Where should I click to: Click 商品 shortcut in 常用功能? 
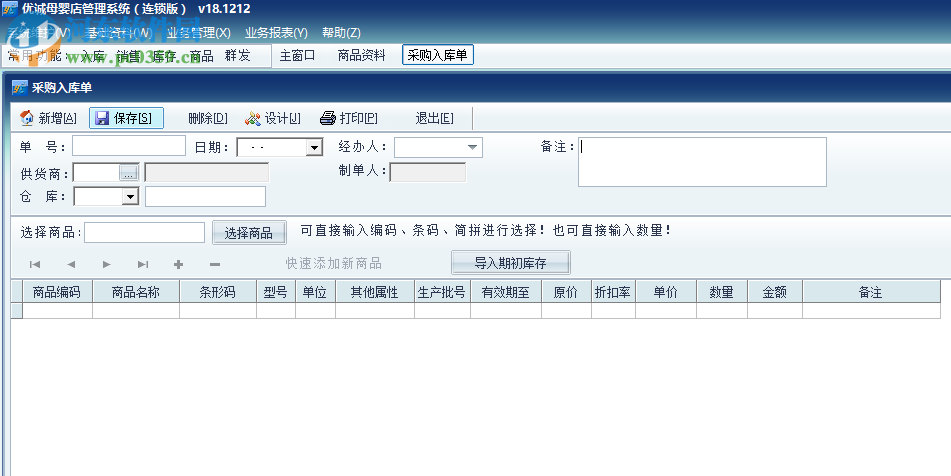pyautogui.click(x=201, y=56)
